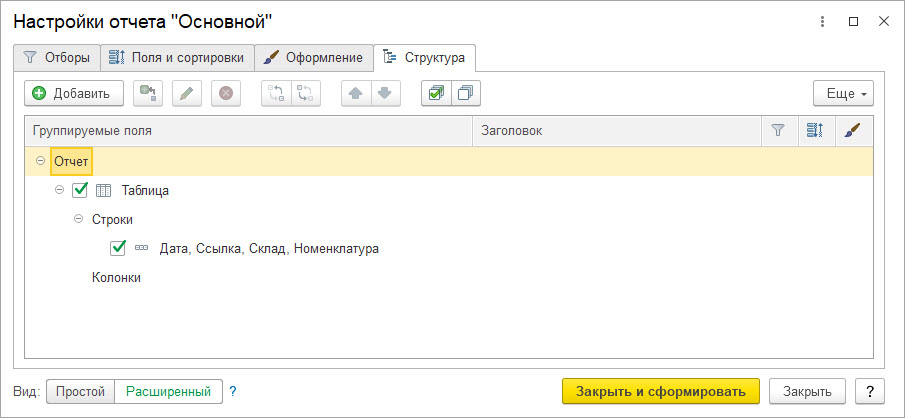Collapse the Отчет tree node
Viewport: 905px width, 418px height.
click(40, 162)
